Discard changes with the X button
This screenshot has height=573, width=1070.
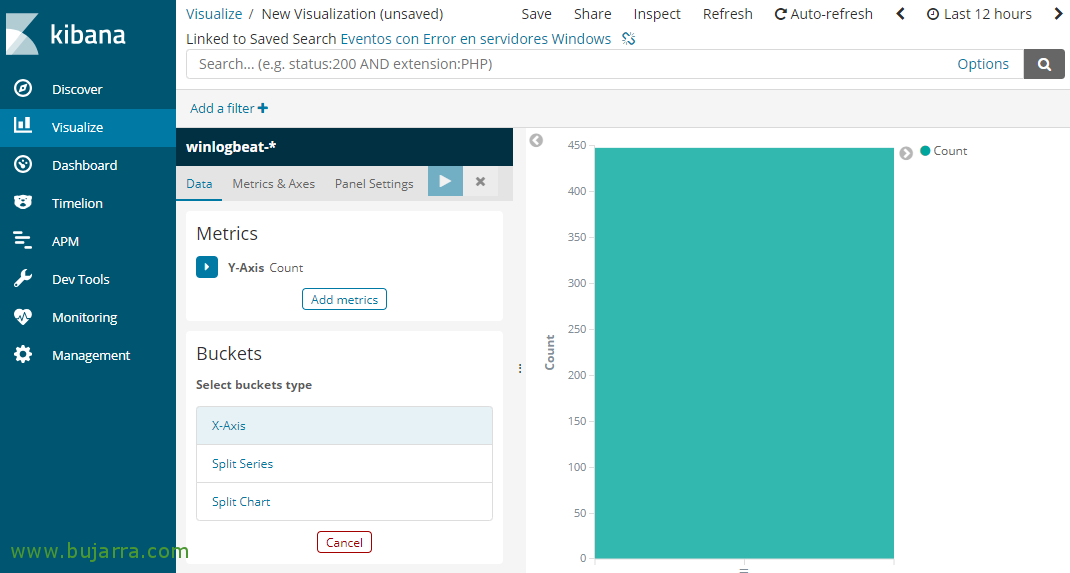click(480, 182)
